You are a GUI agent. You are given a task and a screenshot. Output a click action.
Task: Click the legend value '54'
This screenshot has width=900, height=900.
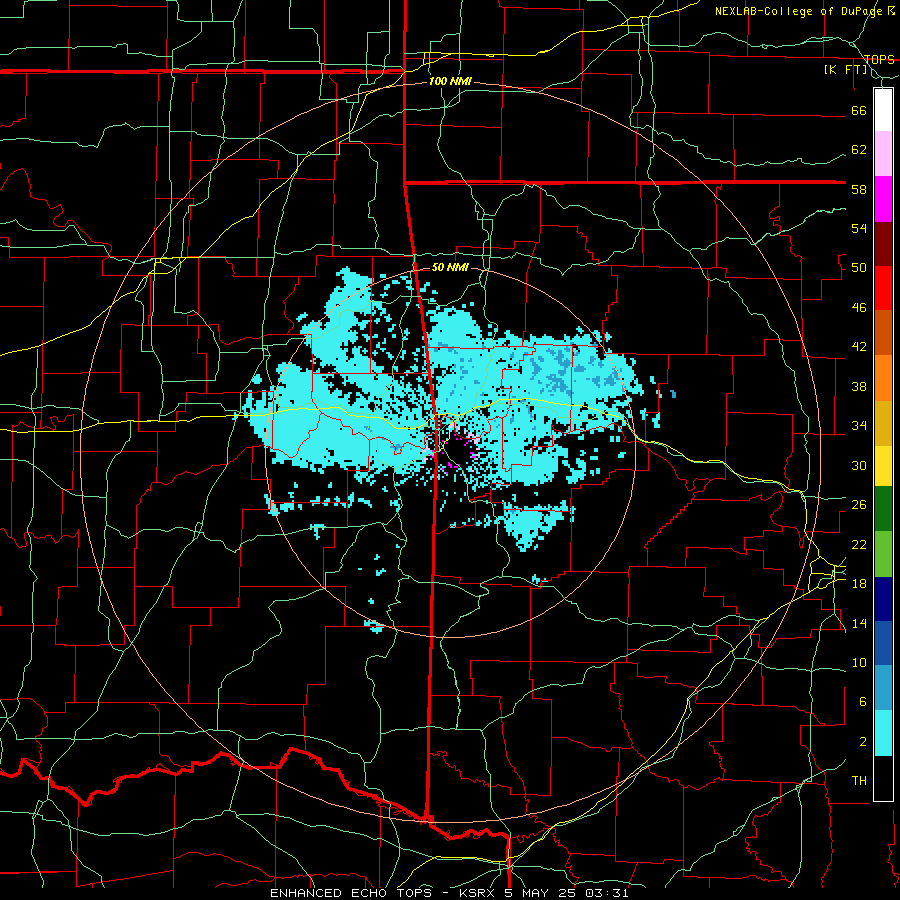pos(859,228)
